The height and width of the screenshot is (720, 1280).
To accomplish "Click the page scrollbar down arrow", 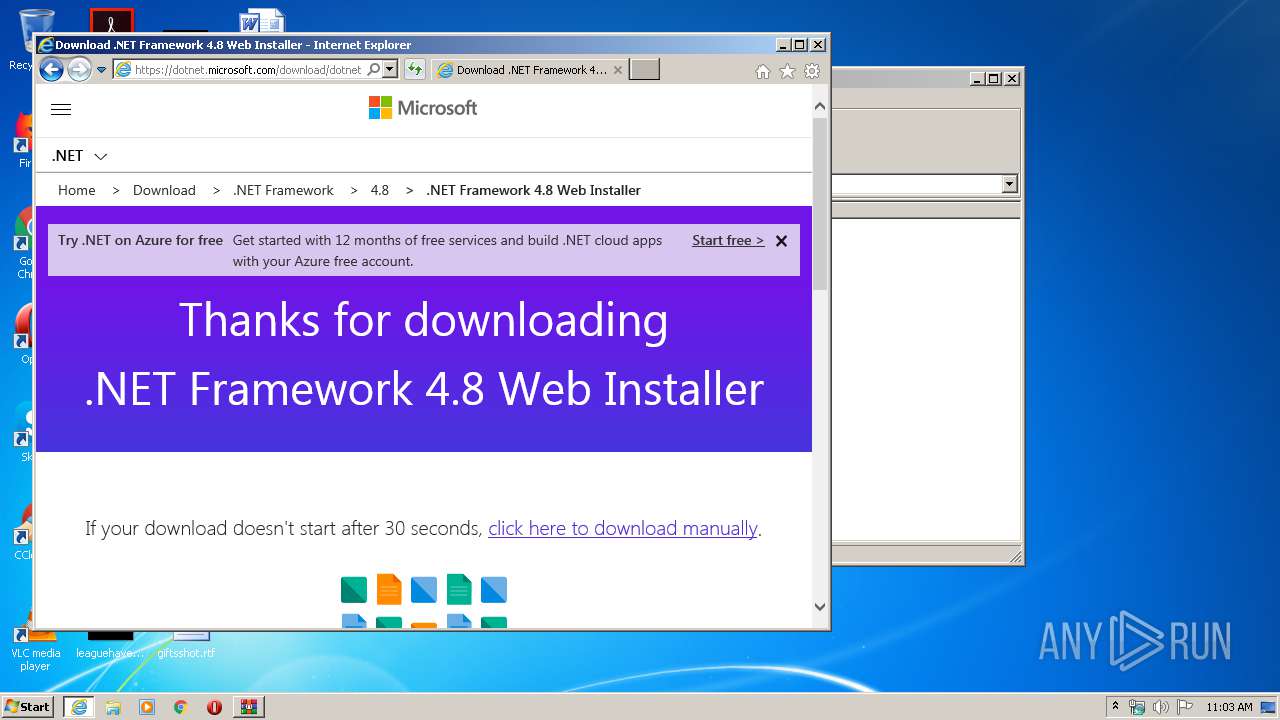I will 820,606.
